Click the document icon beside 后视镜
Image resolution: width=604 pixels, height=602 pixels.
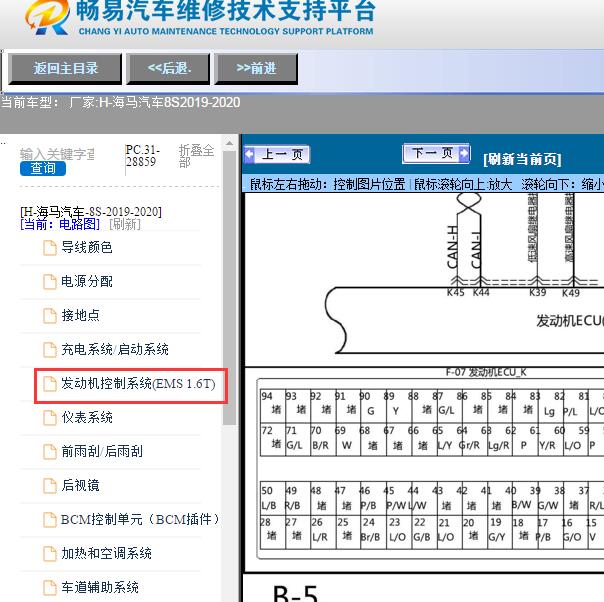click(50, 486)
